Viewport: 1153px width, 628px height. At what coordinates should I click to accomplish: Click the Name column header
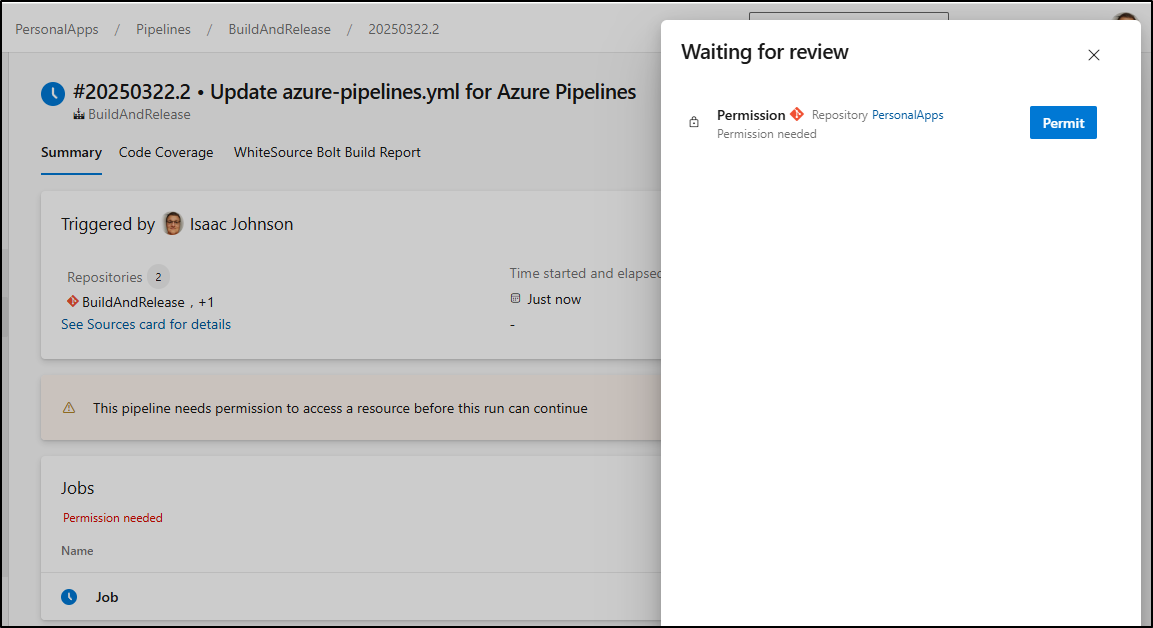tap(77, 551)
